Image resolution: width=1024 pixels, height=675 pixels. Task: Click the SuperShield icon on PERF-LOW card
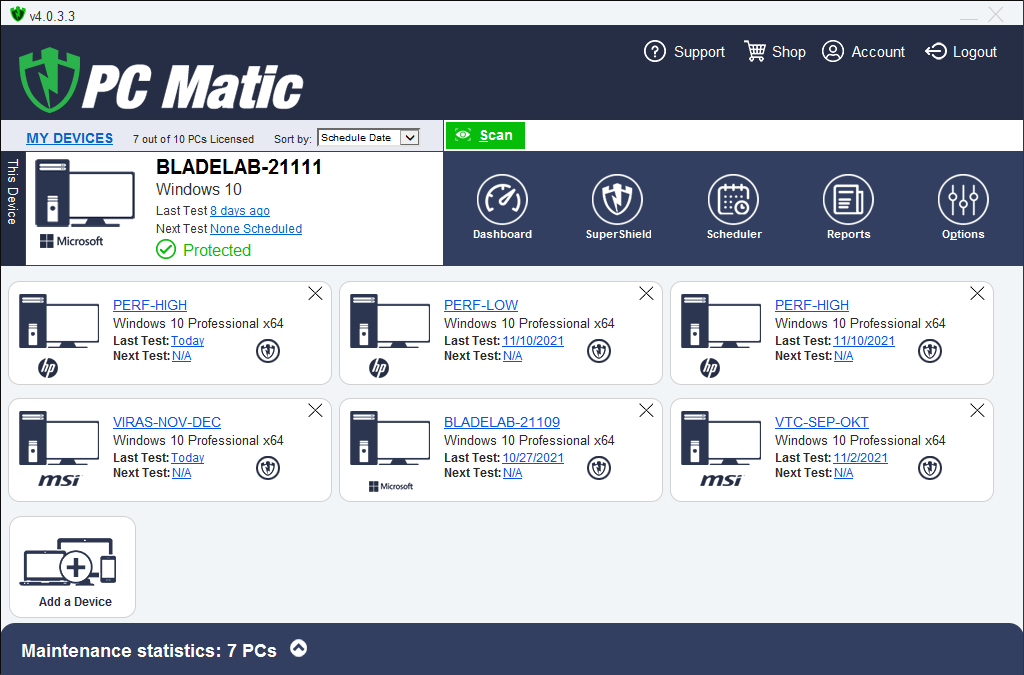(598, 351)
